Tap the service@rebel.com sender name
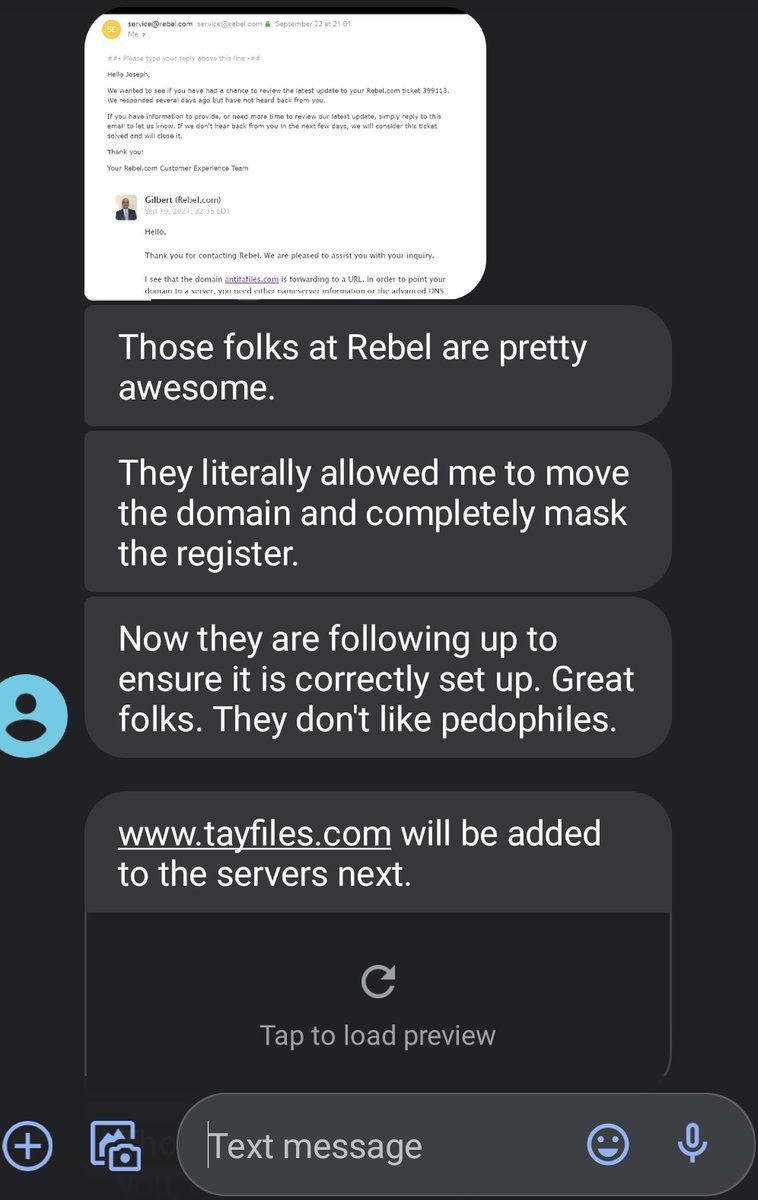The height and width of the screenshot is (1200, 758). point(159,25)
